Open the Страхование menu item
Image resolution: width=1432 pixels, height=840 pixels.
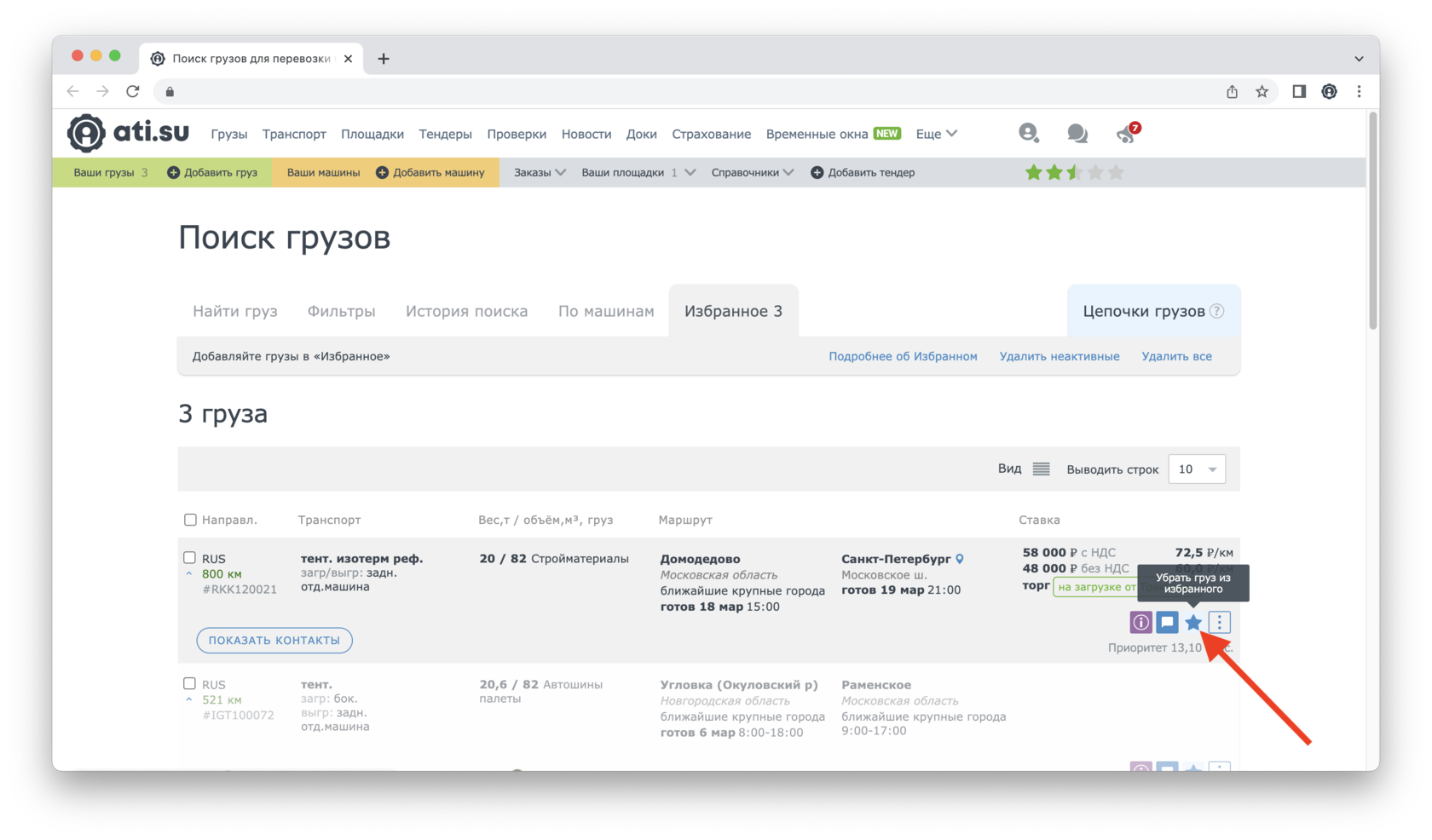pyautogui.click(x=712, y=134)
